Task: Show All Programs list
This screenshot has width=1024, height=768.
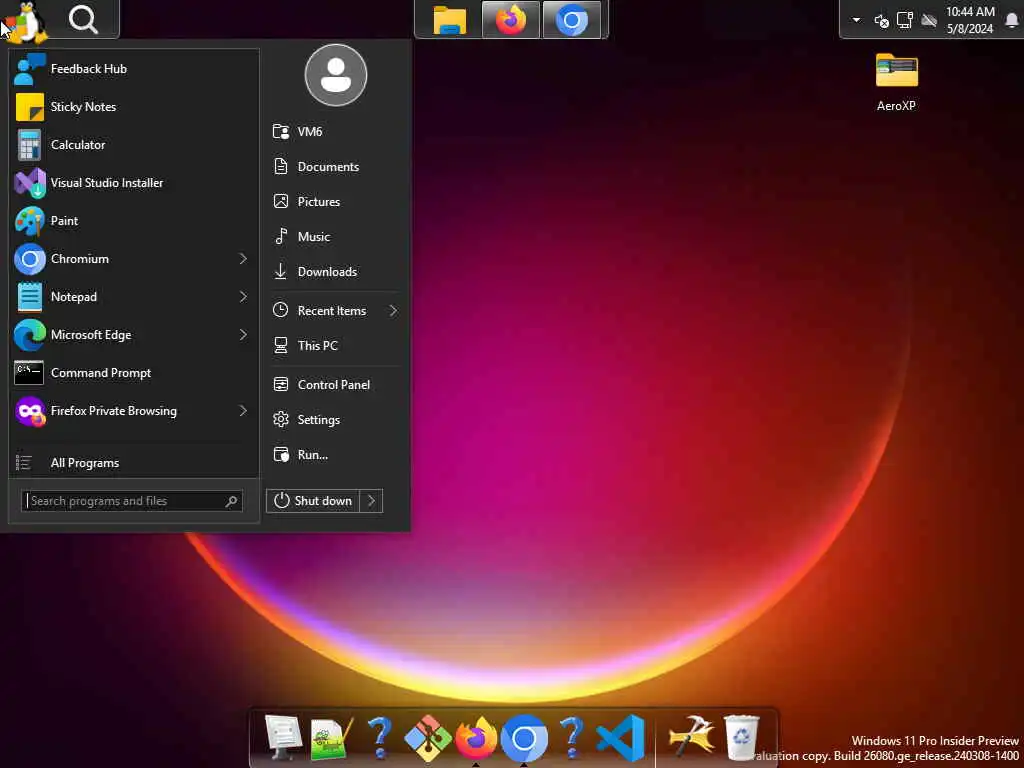Action: point(134,462)
